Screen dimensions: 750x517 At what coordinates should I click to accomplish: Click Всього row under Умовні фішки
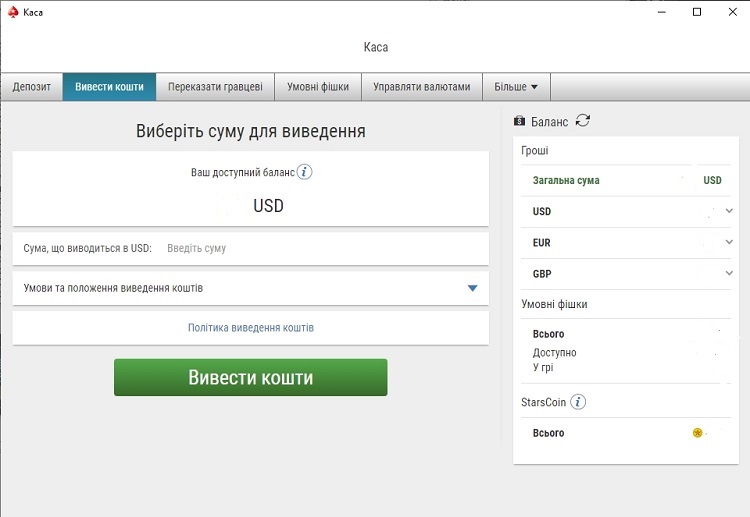coord(626,334)
